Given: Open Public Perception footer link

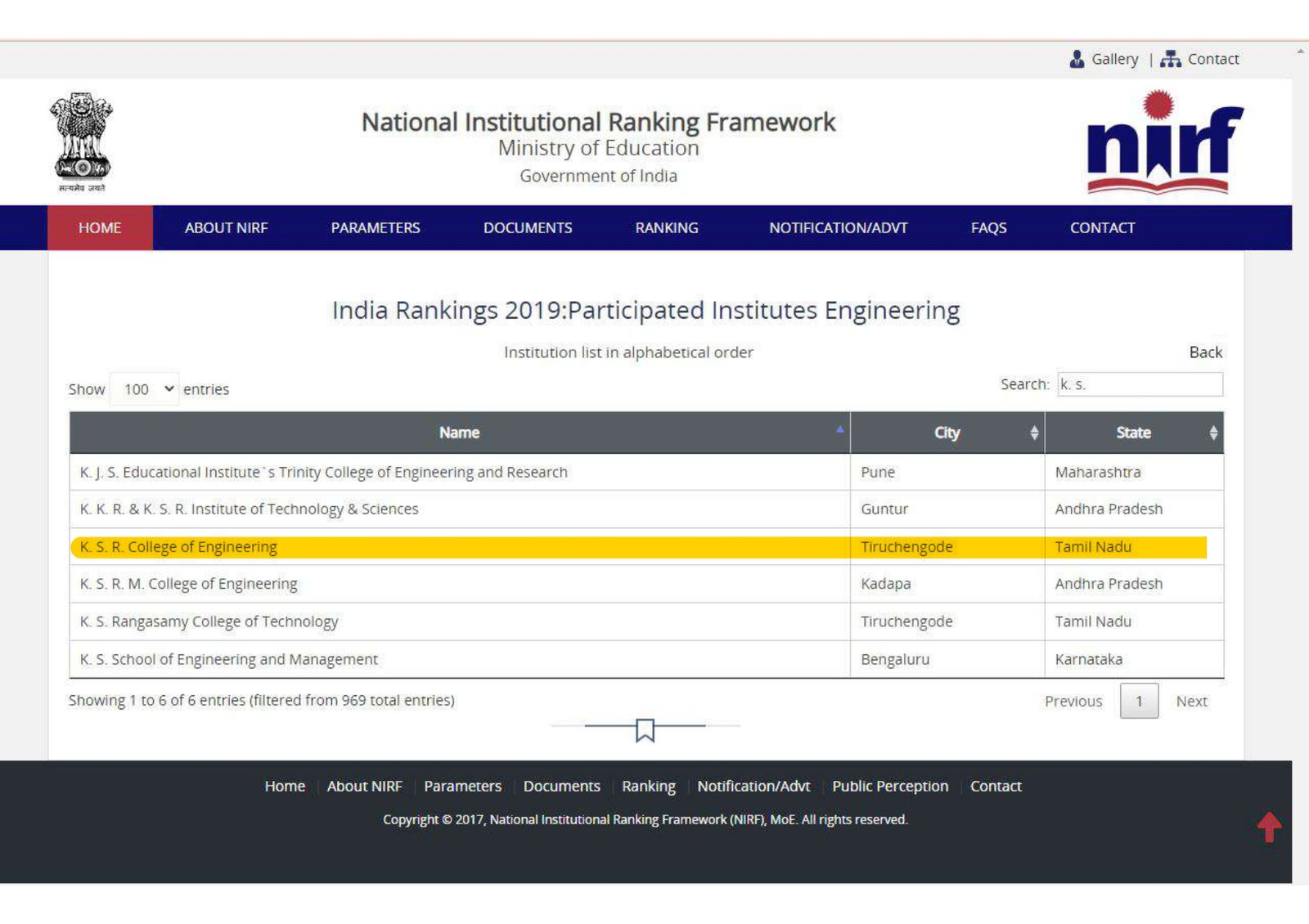Looking at the screenshot, I should 889,787.
